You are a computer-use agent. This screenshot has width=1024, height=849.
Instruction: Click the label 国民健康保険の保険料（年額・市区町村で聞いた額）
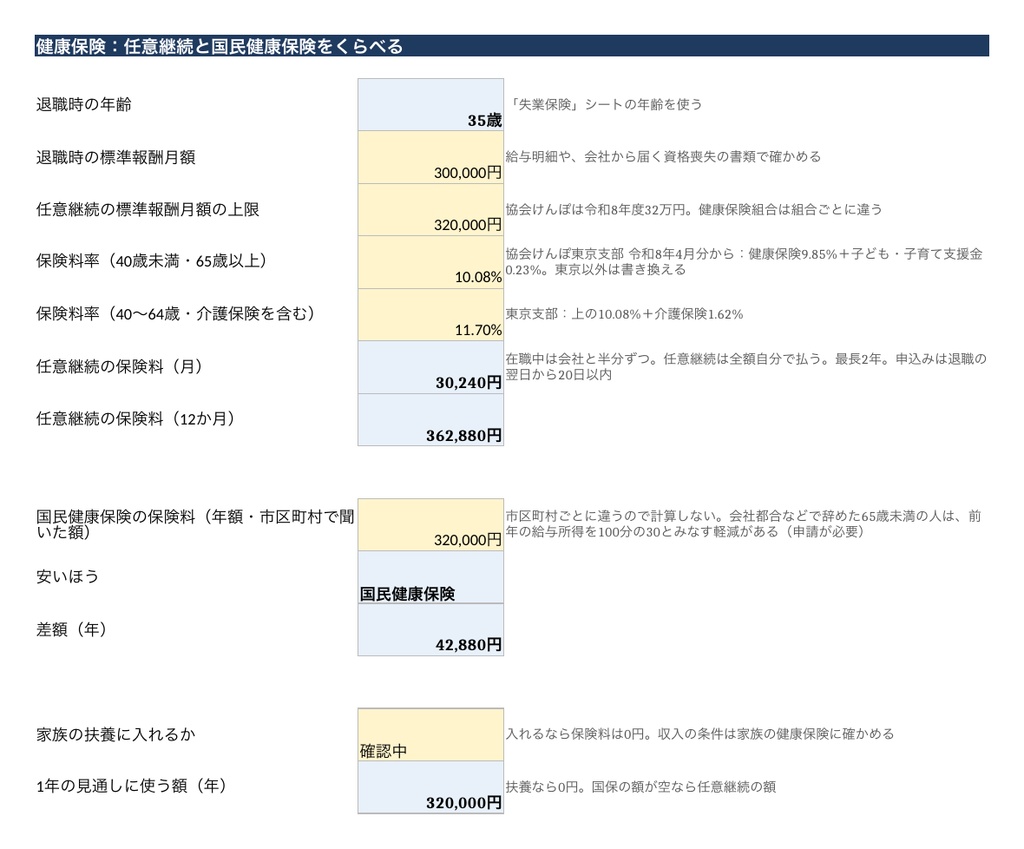tap(195, 524)
